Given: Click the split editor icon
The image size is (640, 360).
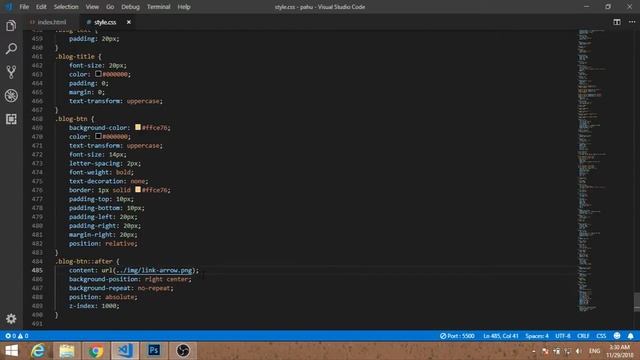Looking at the screenshot, I should pos(617,22).
